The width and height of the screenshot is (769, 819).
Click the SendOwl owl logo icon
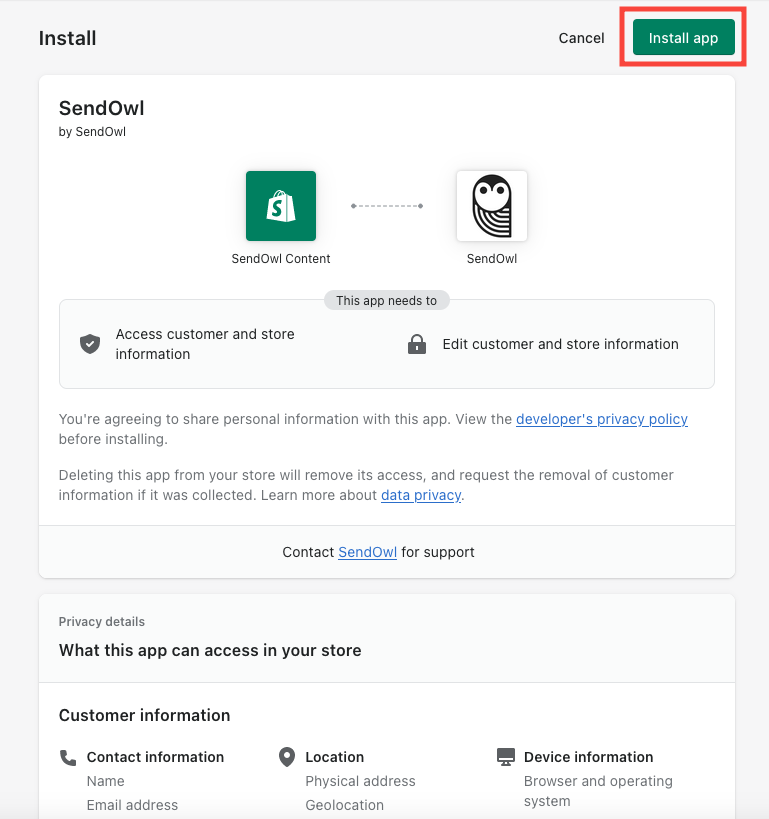(492, 206)
